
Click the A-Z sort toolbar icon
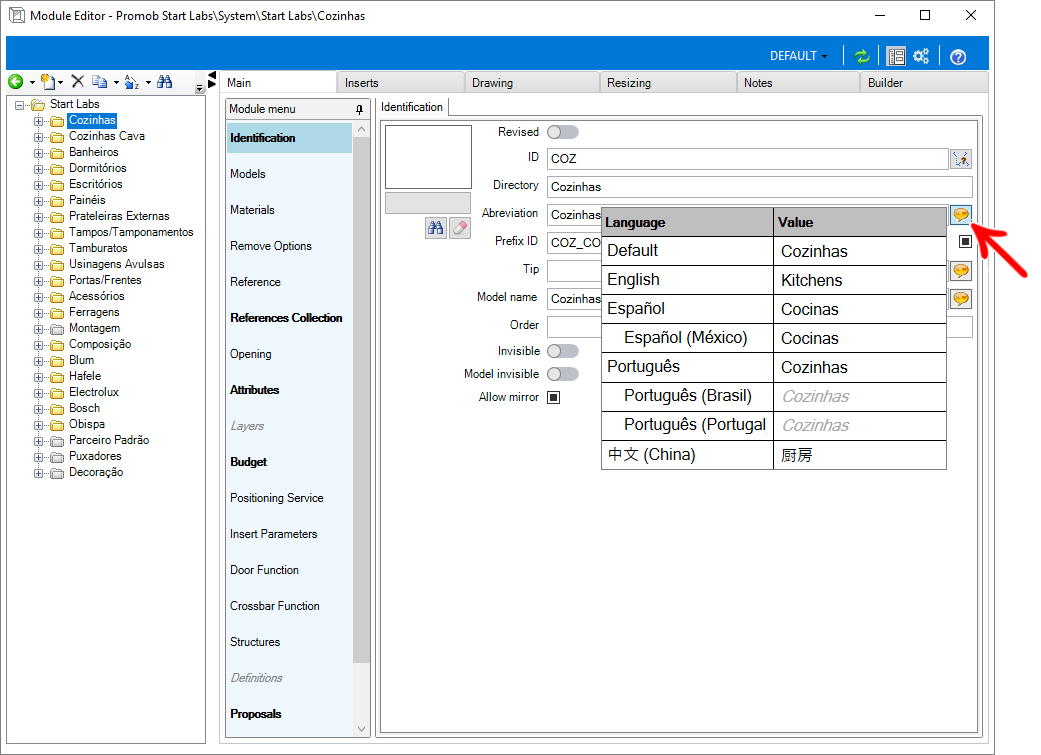[131, 82]
